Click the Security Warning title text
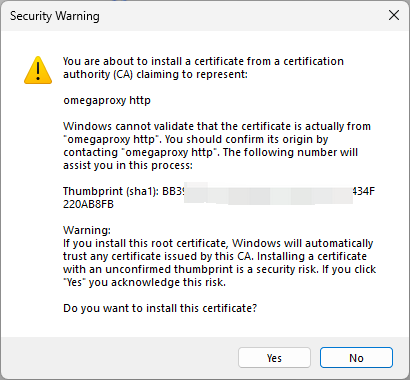The height and width of the screenshot is (380, 410). click(55, 16)
